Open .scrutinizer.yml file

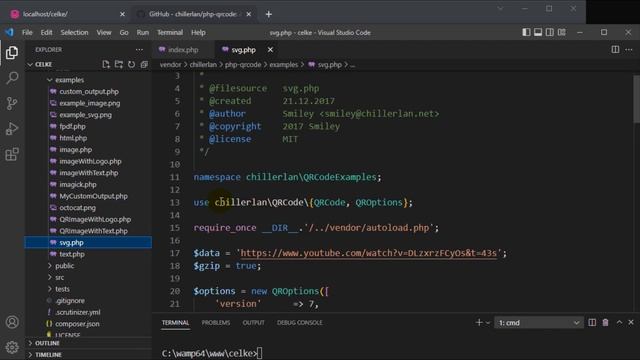[78, 312]
